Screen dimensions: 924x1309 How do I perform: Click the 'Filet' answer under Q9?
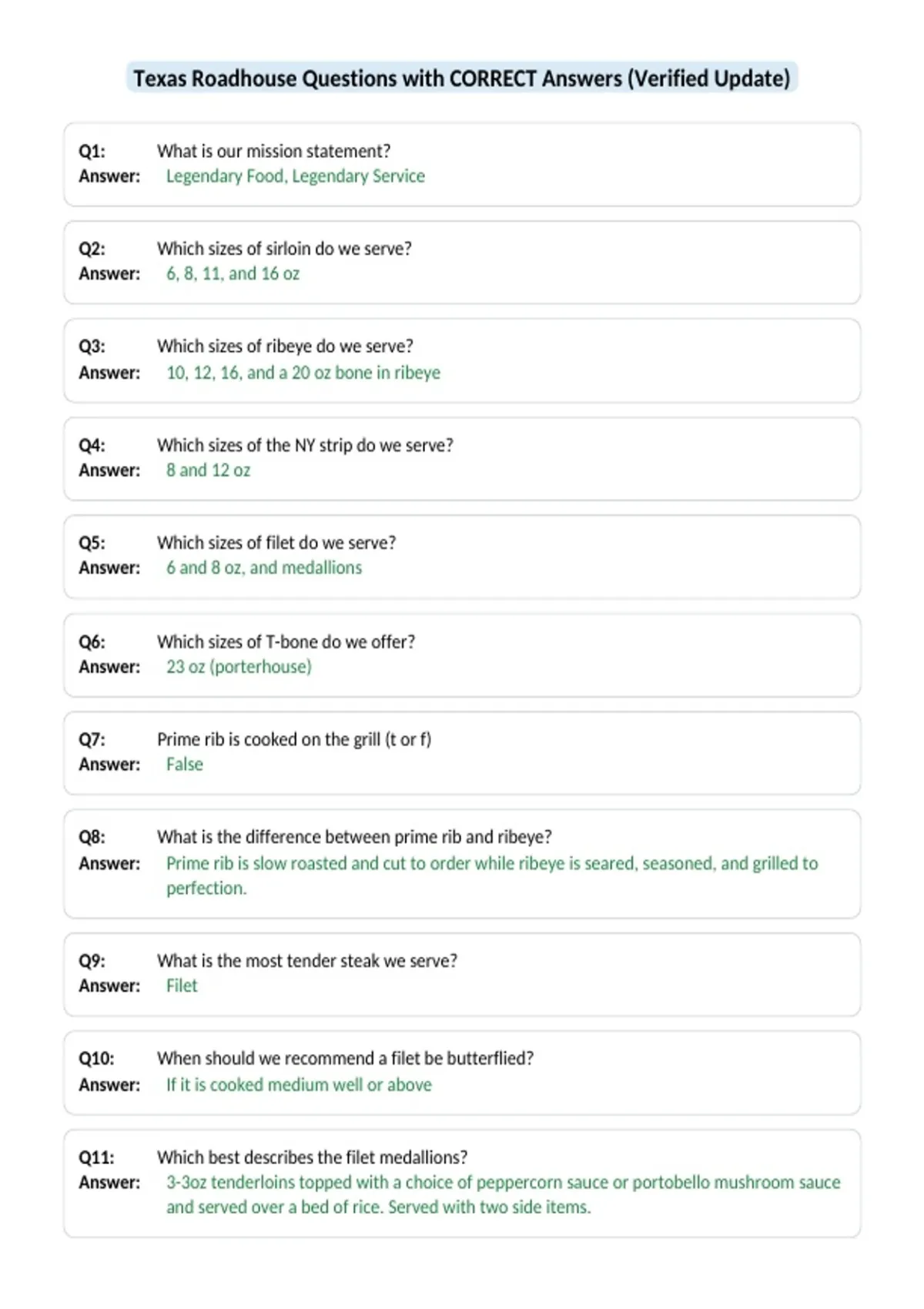coord(182,986)
